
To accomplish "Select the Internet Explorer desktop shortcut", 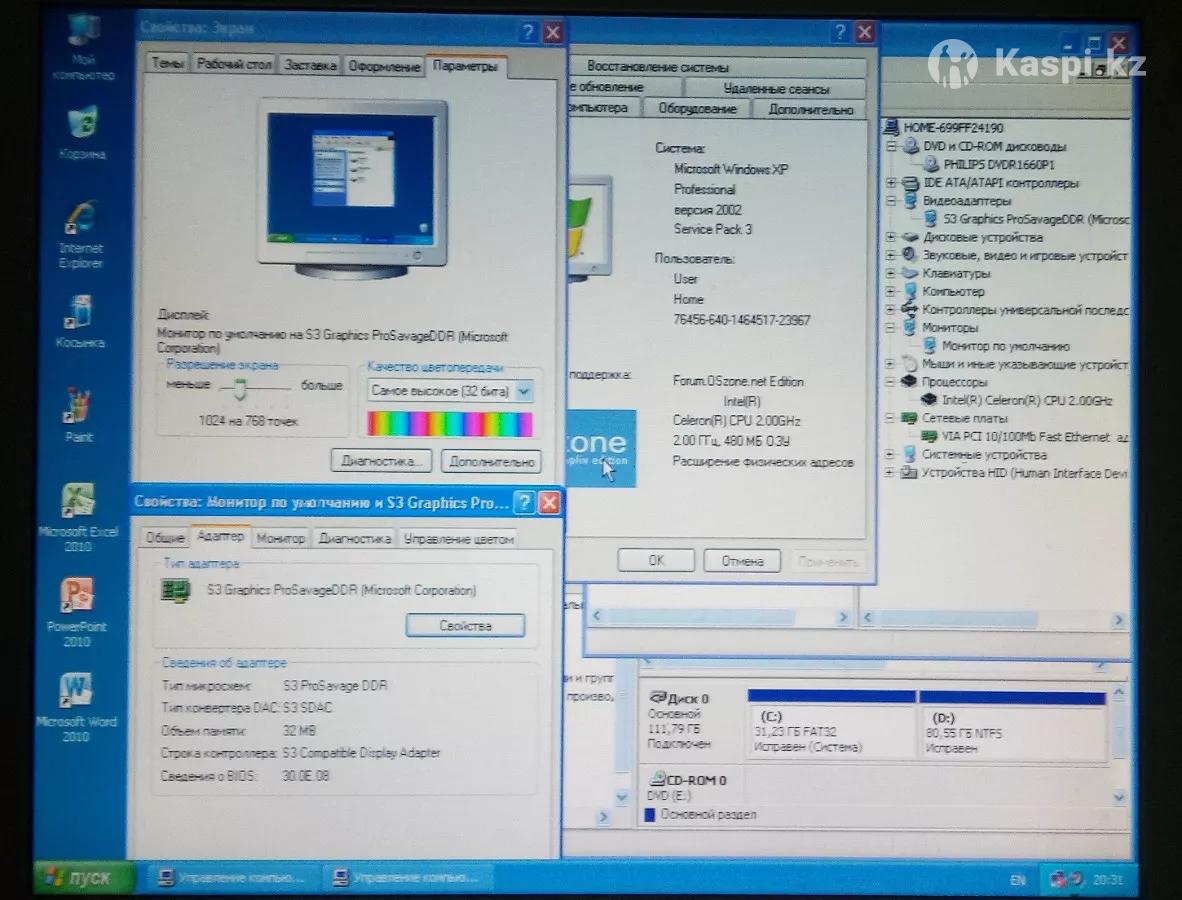I will [81, 234].
